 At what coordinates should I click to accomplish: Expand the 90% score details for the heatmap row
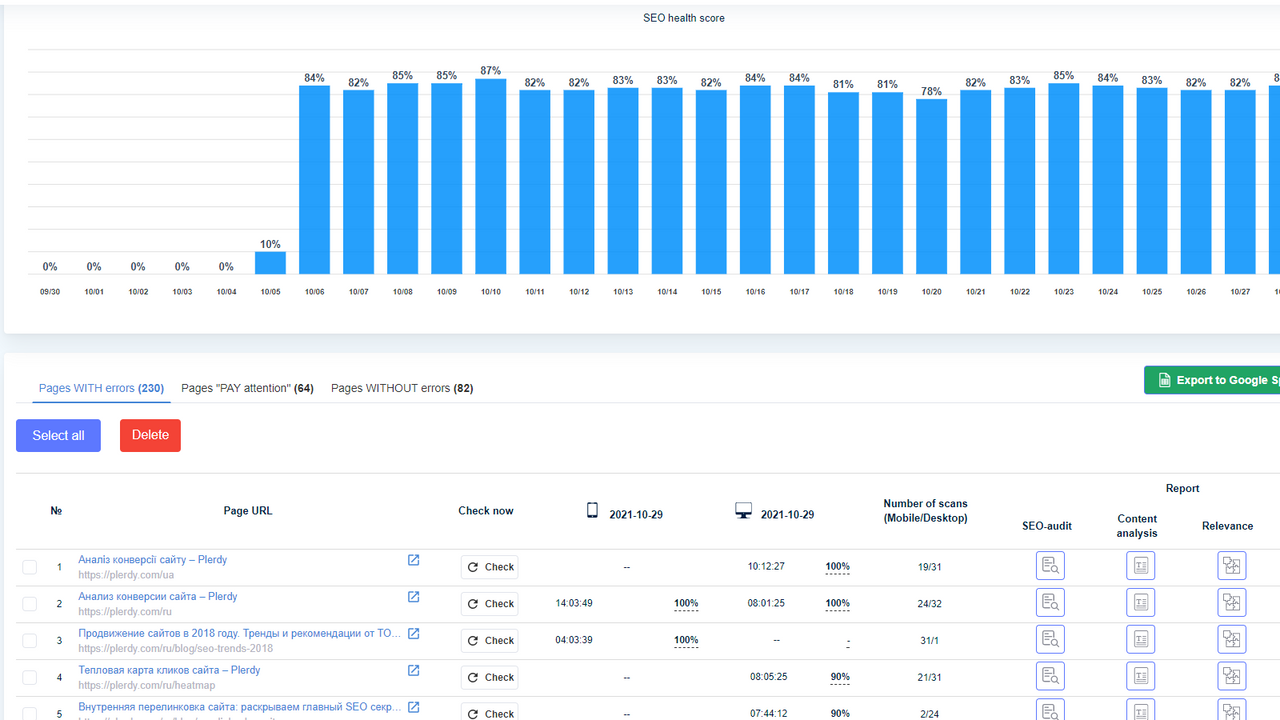(x=839, y=677)
